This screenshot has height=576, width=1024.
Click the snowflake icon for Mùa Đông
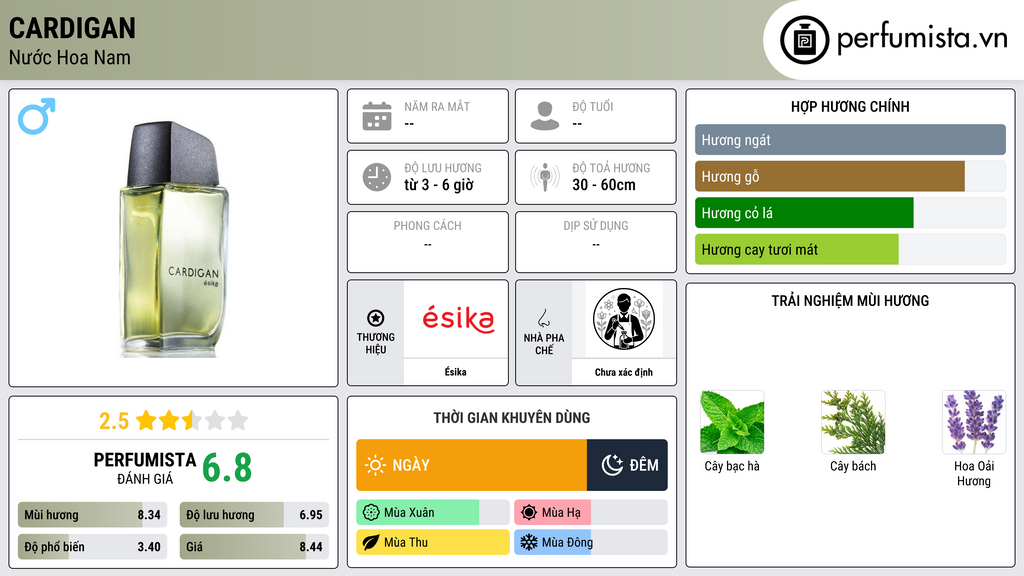coord(529,542)
